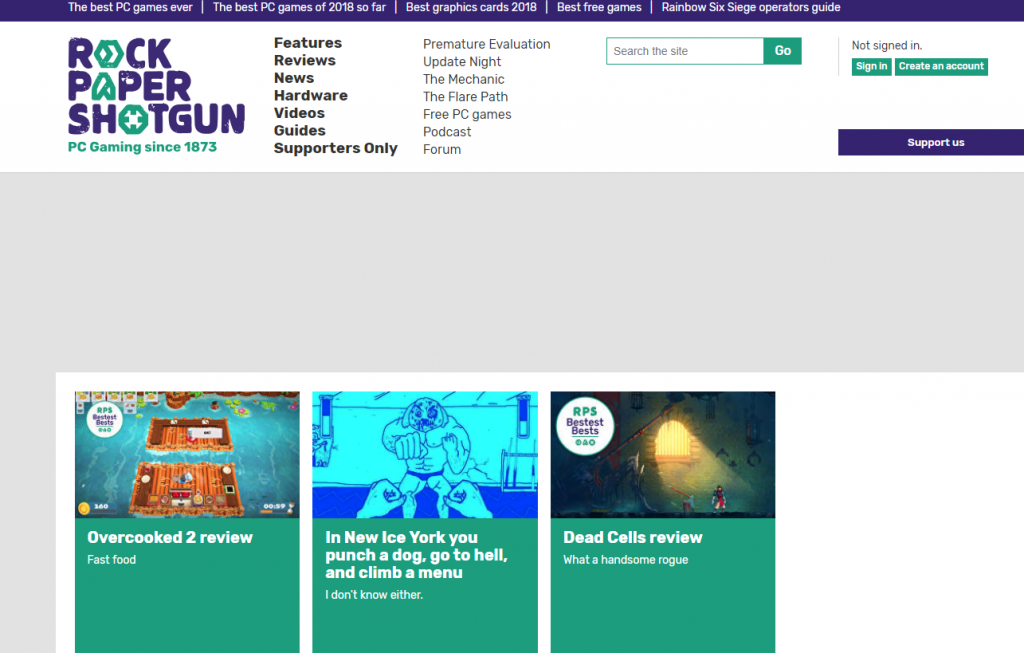Click 'I don't know either.' subtitle

pyautogui.click(x=374, y=595)
